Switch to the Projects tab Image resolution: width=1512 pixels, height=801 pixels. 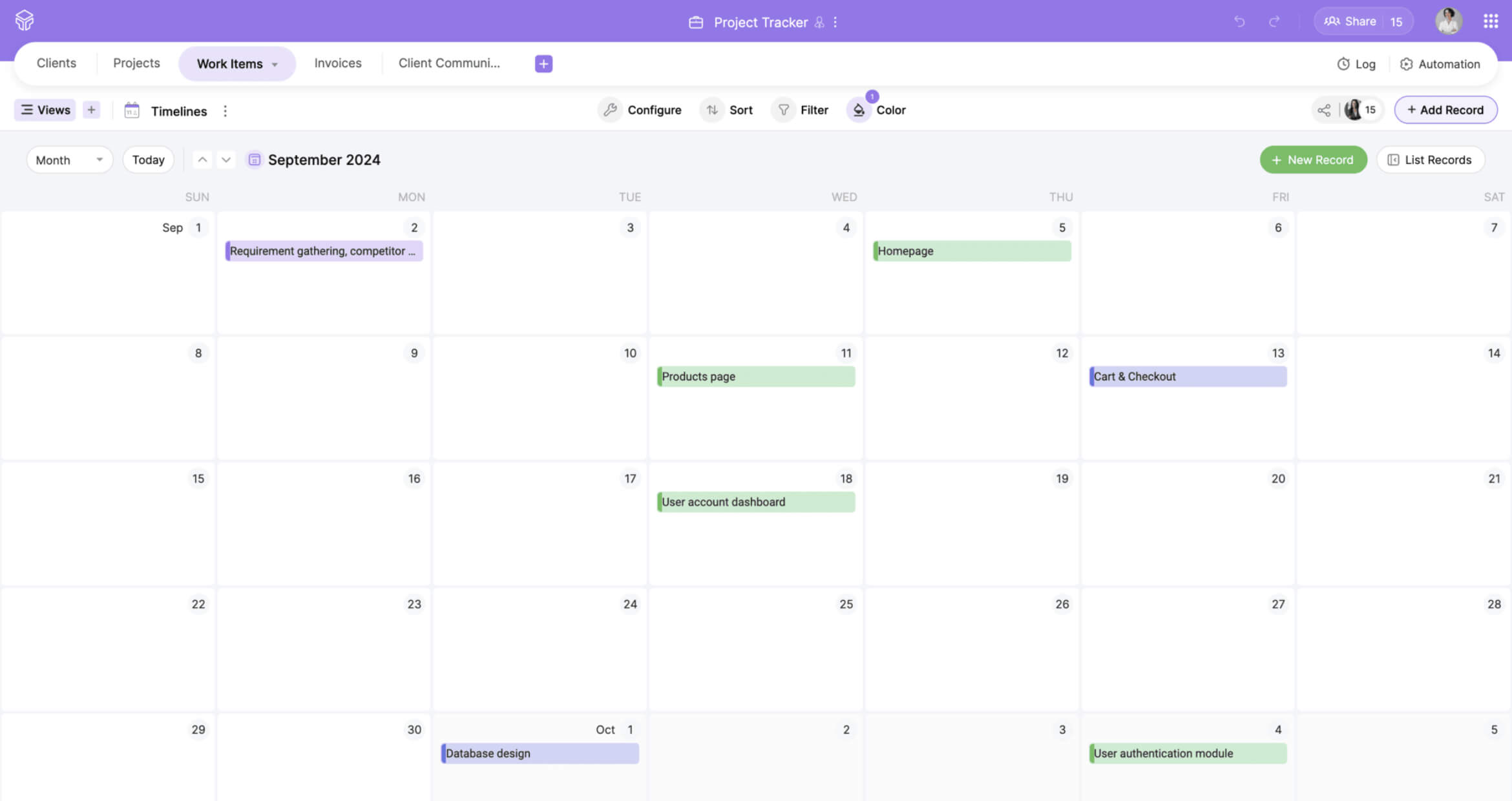click(x=136, y=63)
